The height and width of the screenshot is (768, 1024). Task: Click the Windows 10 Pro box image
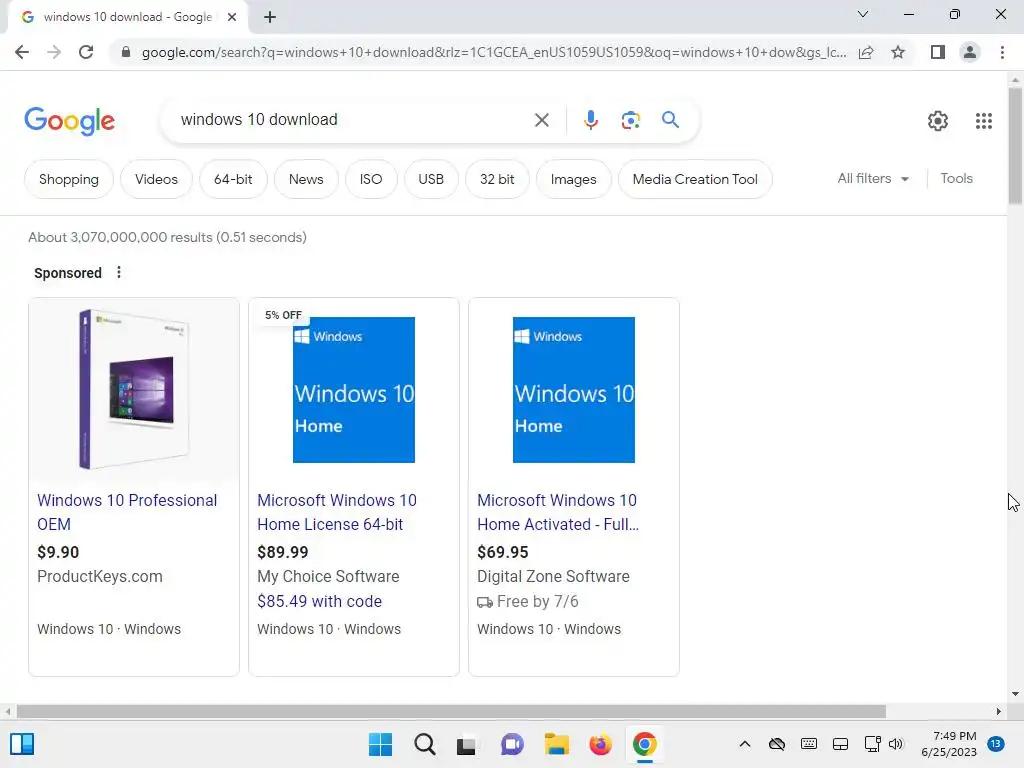pyautogui.click(x=134, y=389)
